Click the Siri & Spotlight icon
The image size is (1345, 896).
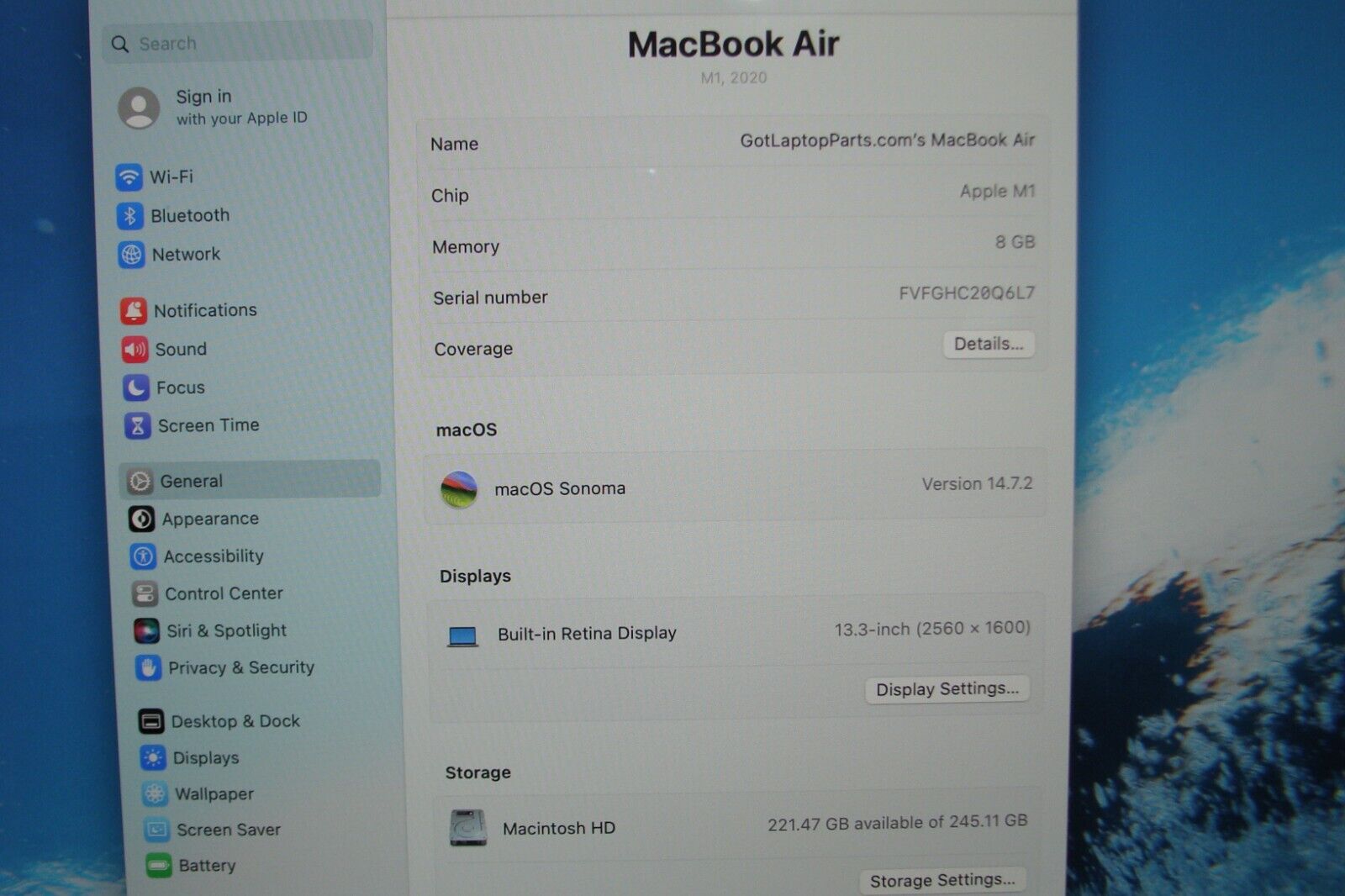point(146,630)
